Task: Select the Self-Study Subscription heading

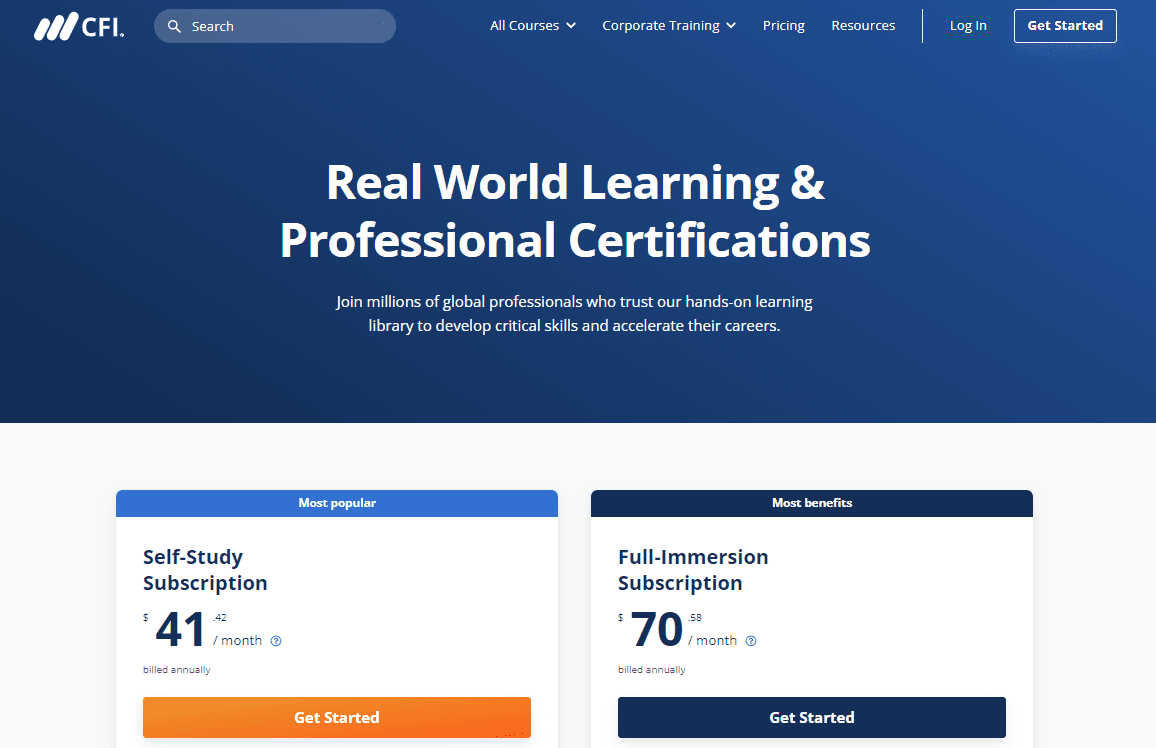Action: point(205,570)
